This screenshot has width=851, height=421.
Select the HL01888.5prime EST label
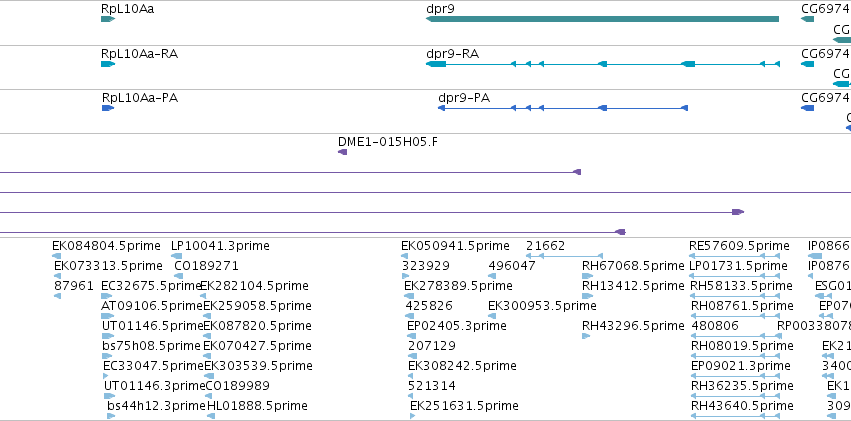[257, 405]
